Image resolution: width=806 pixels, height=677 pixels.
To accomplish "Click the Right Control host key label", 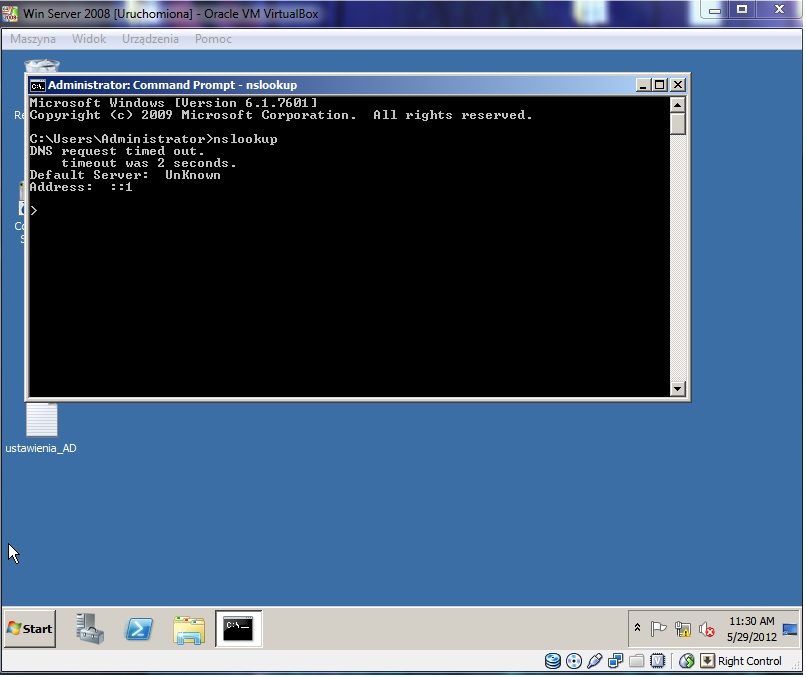I will (749, 661).
